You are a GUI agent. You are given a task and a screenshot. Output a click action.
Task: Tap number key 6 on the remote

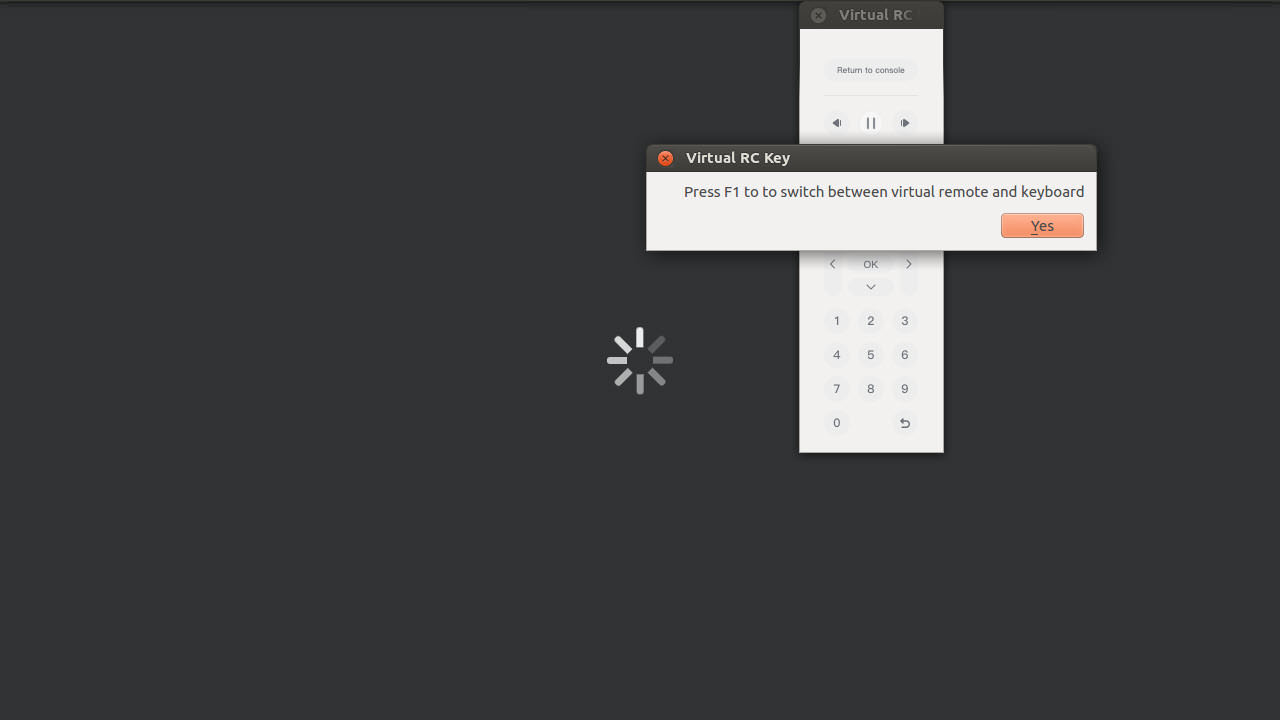[905, 355]
